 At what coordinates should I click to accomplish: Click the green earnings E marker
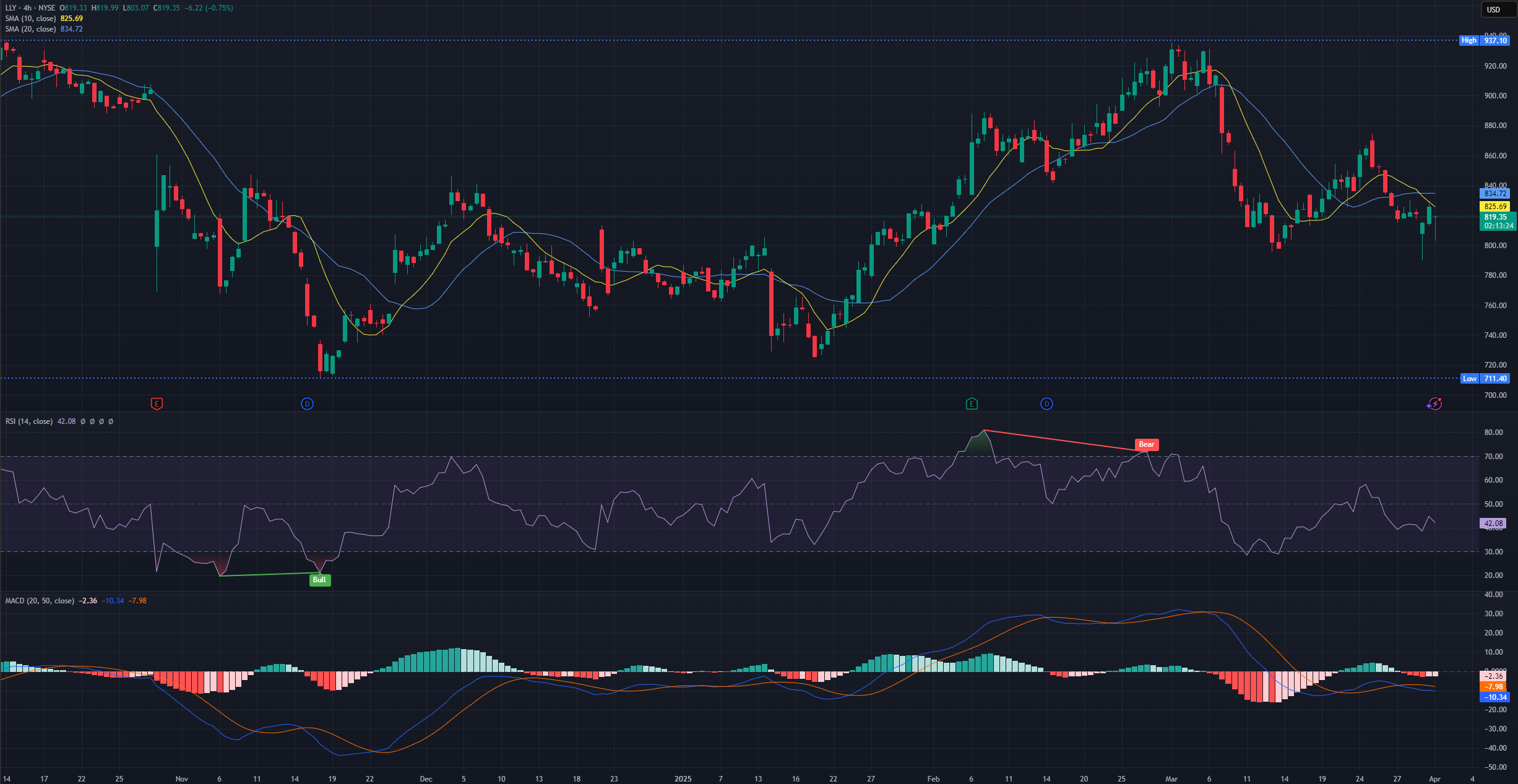[972, 404]
